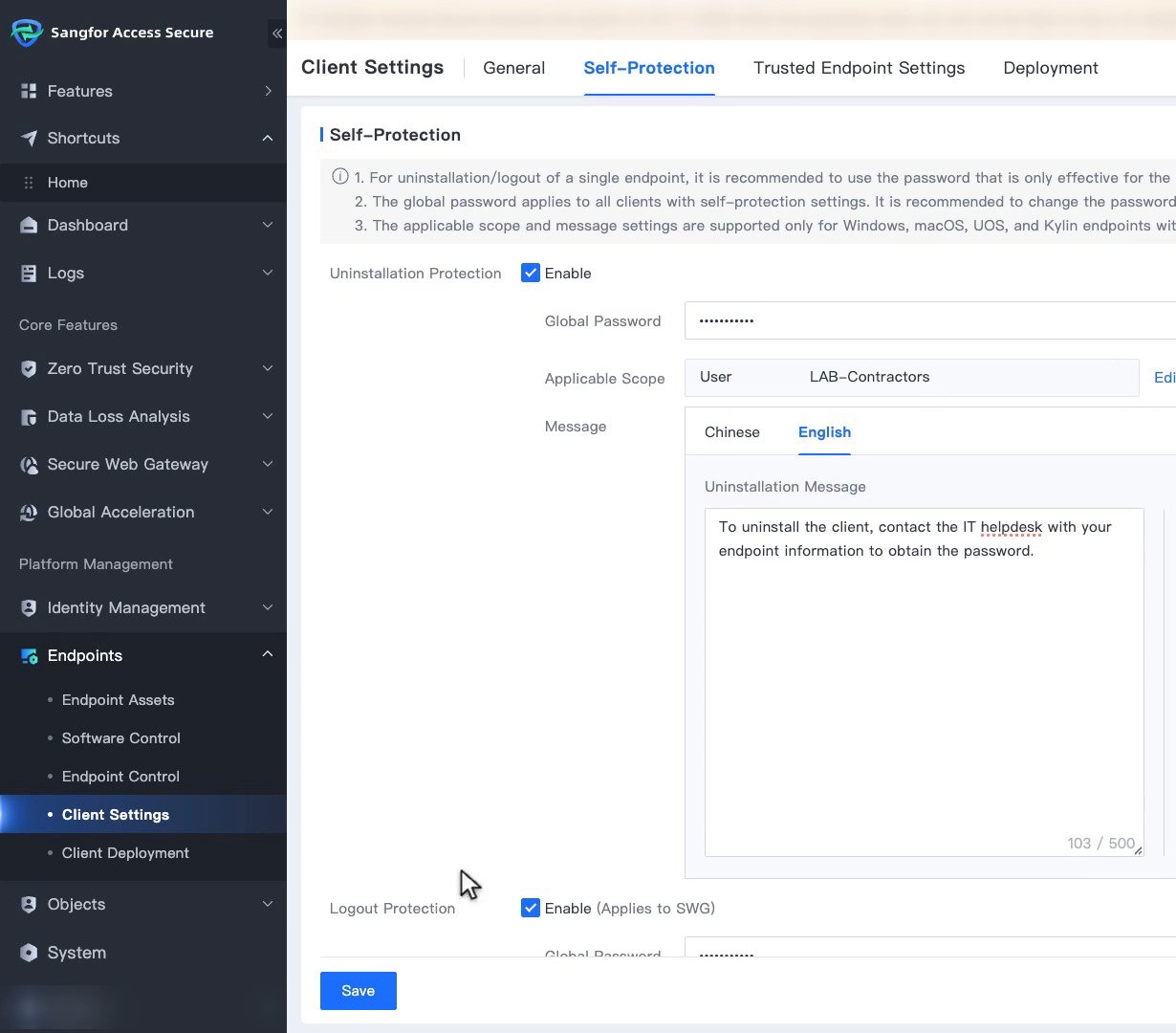Expand the Features submenu arrow
Image resolution: width=1176 pixels, height=1033 pixels.
[268, 91]
